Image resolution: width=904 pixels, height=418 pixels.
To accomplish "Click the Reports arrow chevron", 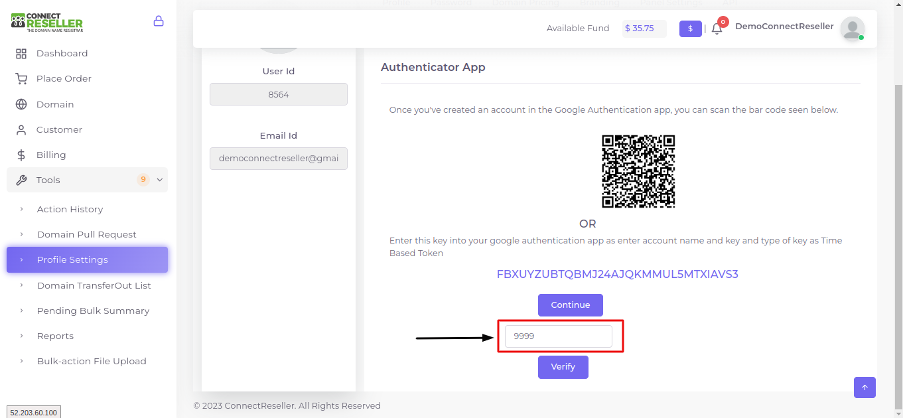I will [21, 336].
